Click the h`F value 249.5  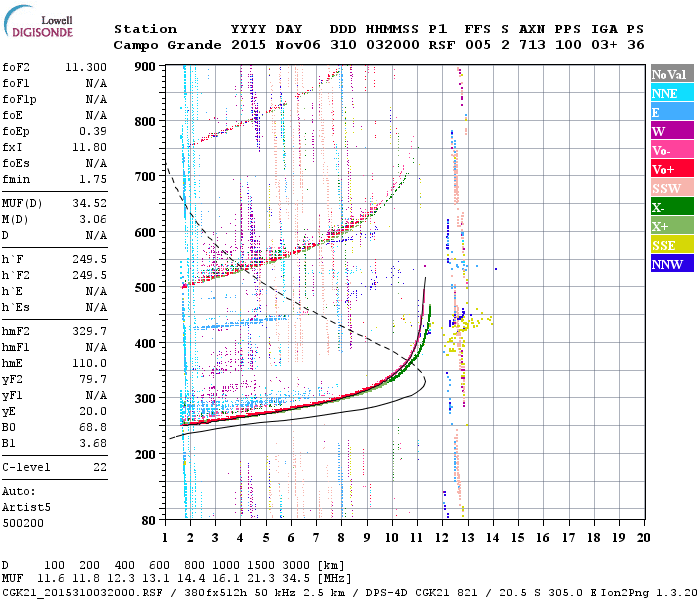click(x=90, y=259)
